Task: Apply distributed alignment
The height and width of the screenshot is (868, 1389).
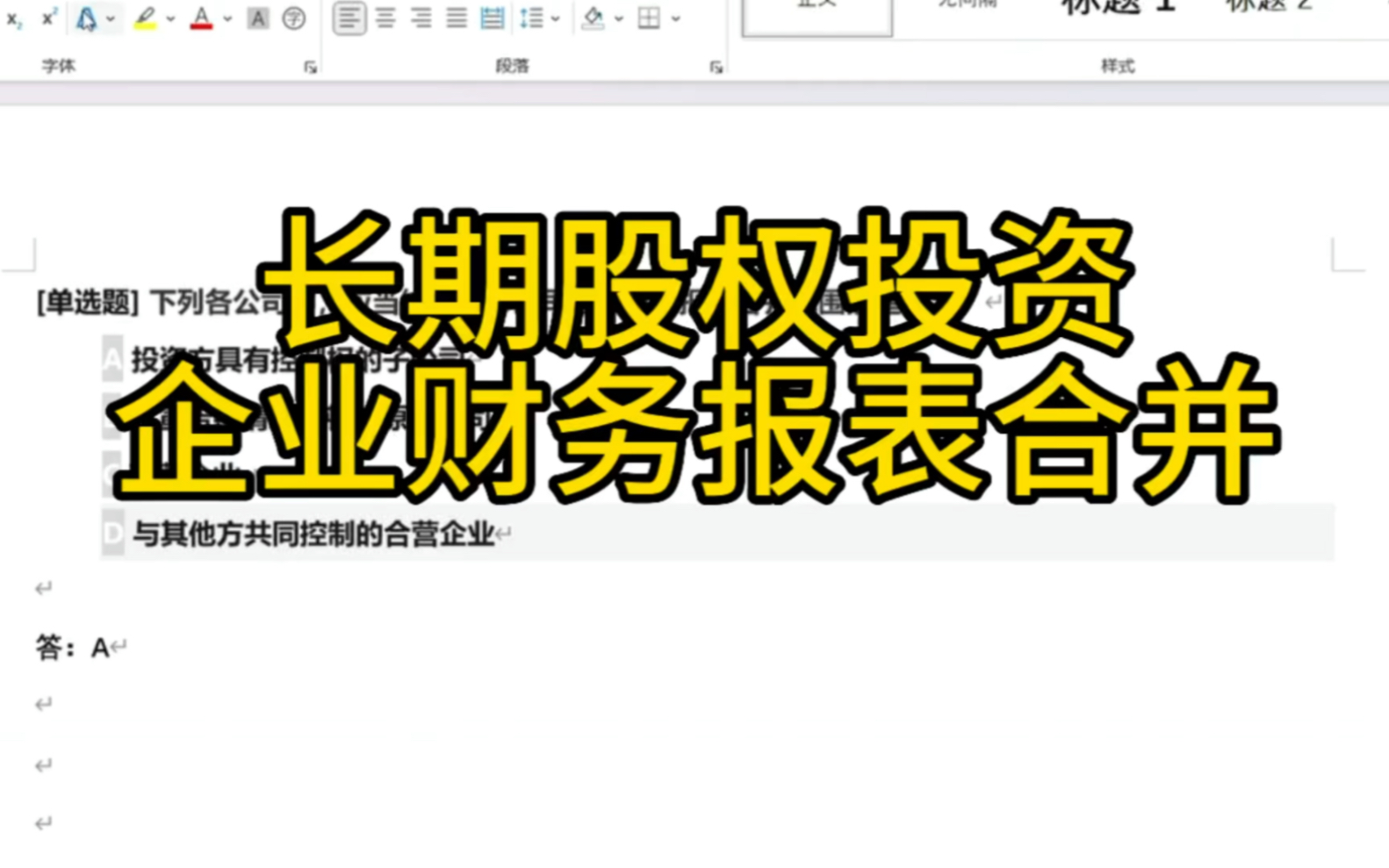Action: coord(493,18)
